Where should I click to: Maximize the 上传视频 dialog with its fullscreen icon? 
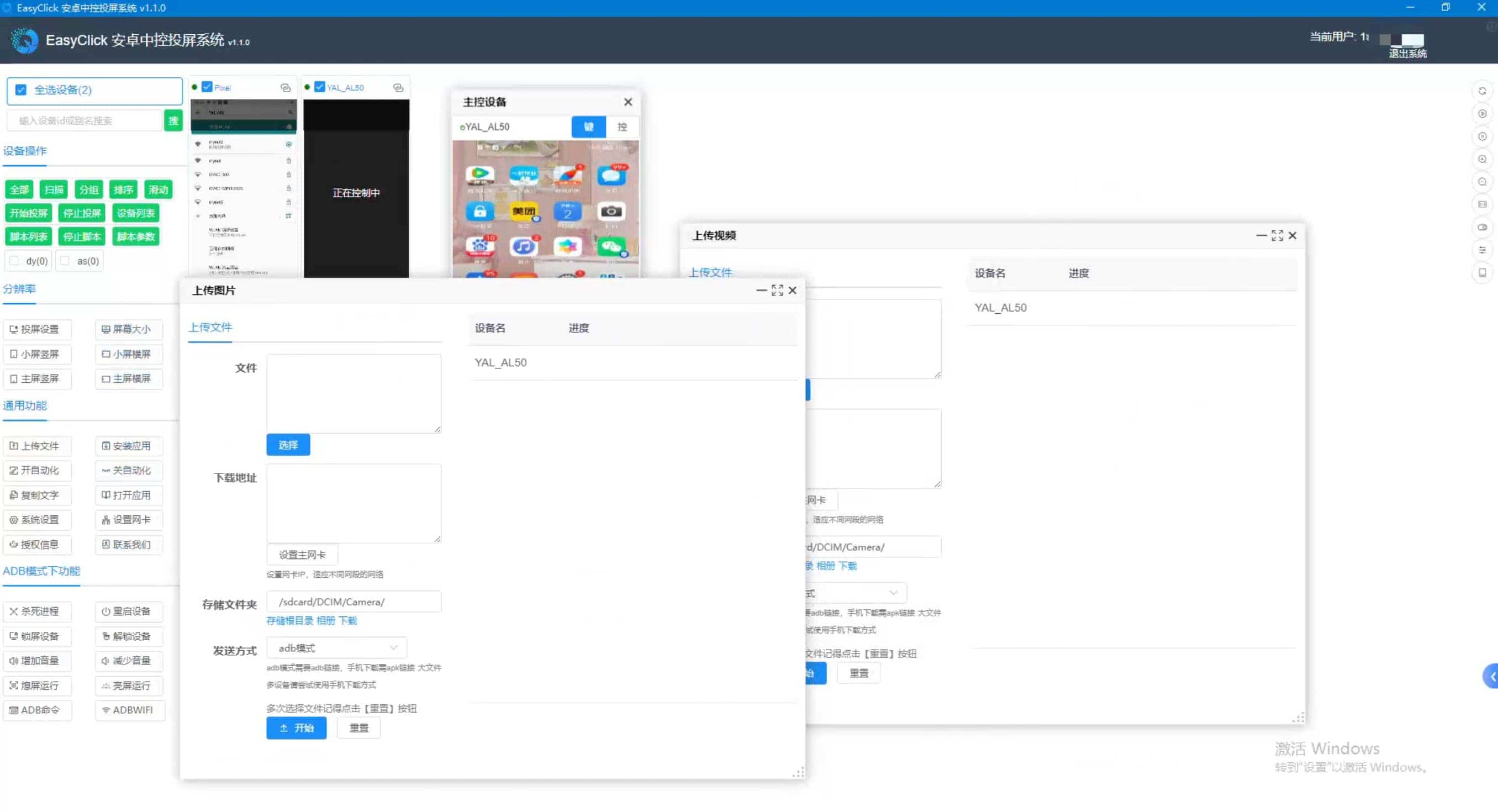tap(1277, 235)
